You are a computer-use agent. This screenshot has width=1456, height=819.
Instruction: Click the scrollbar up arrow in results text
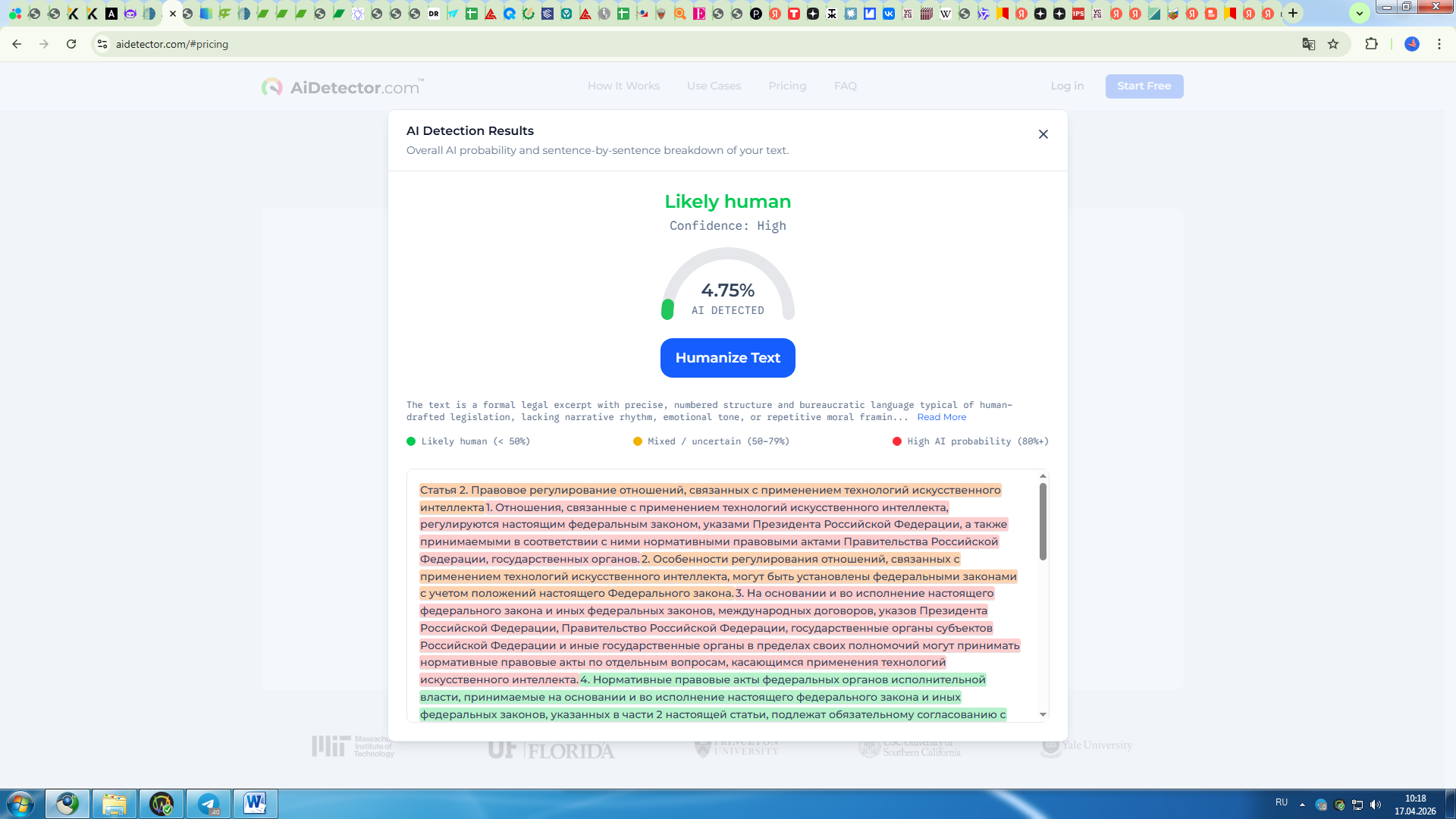pyautogui.click(x=1043, y=476)
